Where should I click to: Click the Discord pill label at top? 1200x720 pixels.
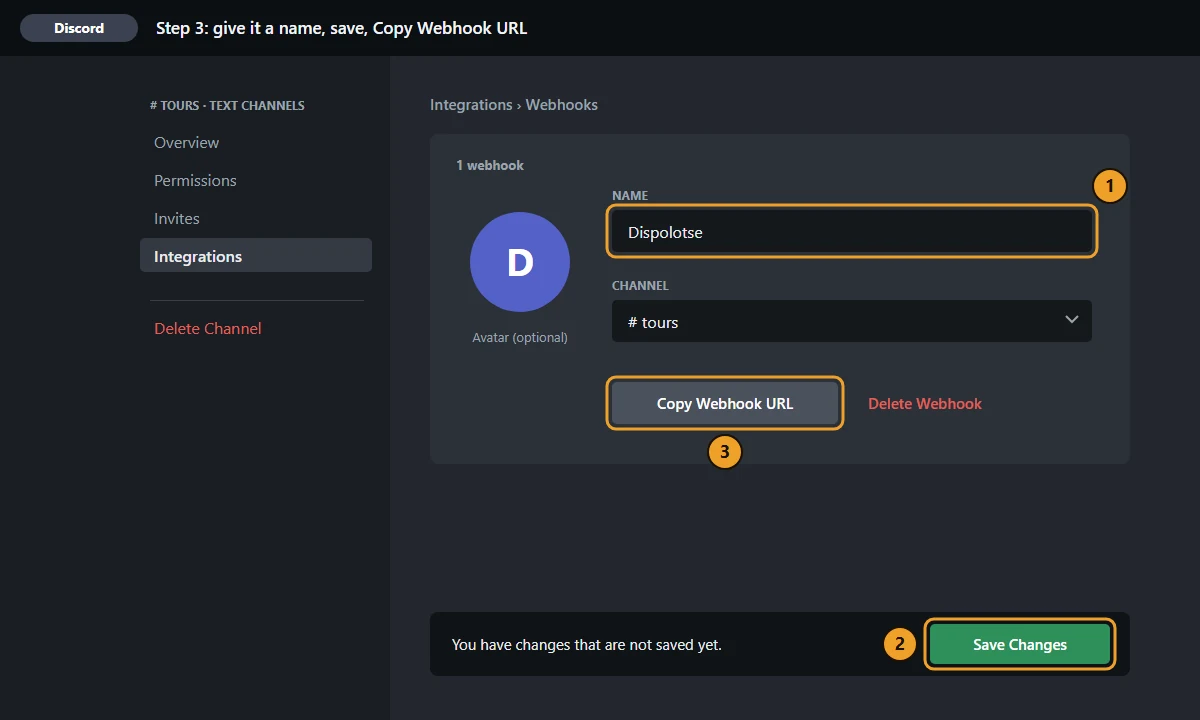[79, 28]
